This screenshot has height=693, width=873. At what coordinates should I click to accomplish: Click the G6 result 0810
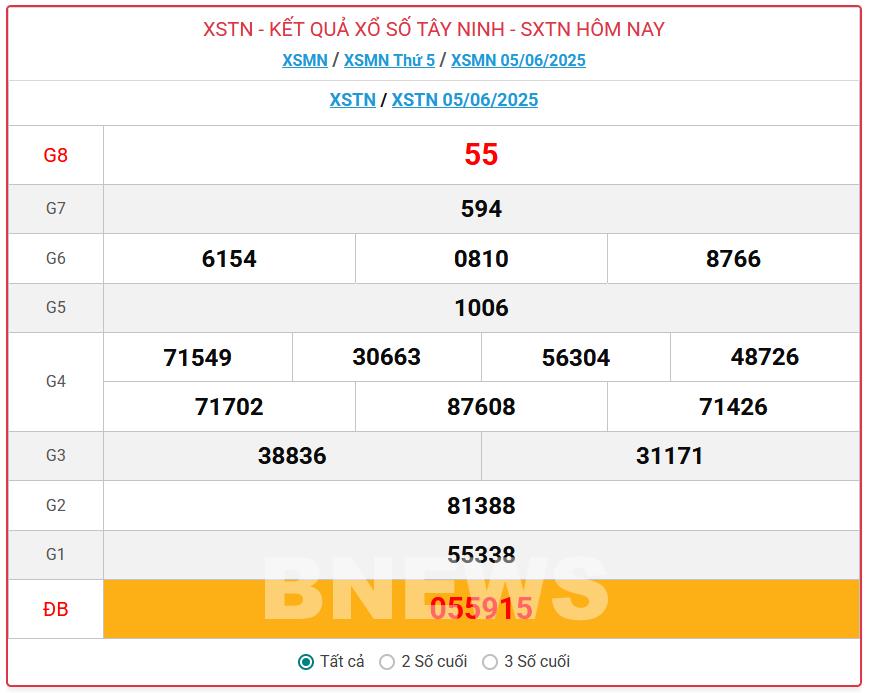481,259
